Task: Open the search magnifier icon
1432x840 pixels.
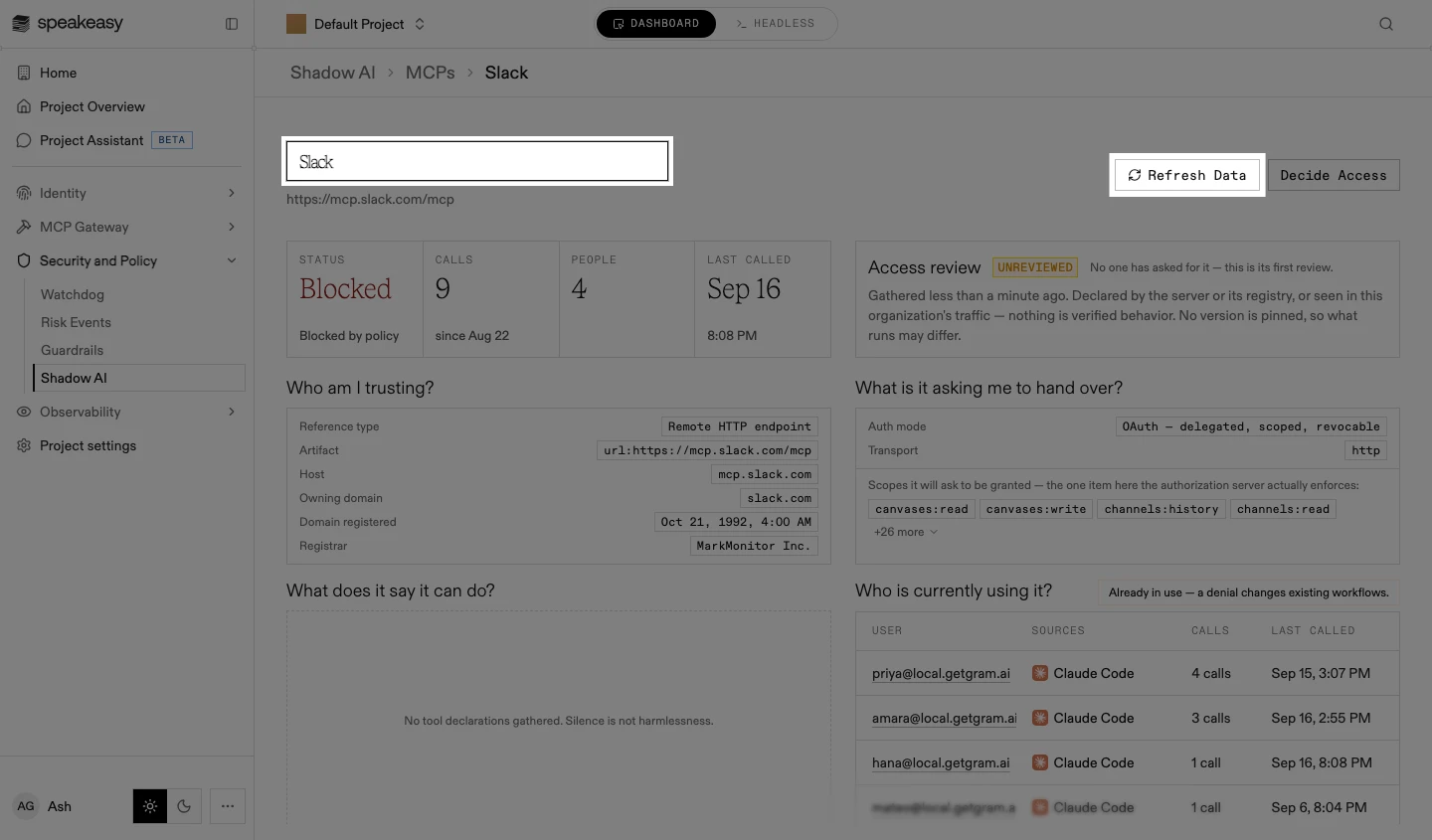Action: pos(1386,24)
